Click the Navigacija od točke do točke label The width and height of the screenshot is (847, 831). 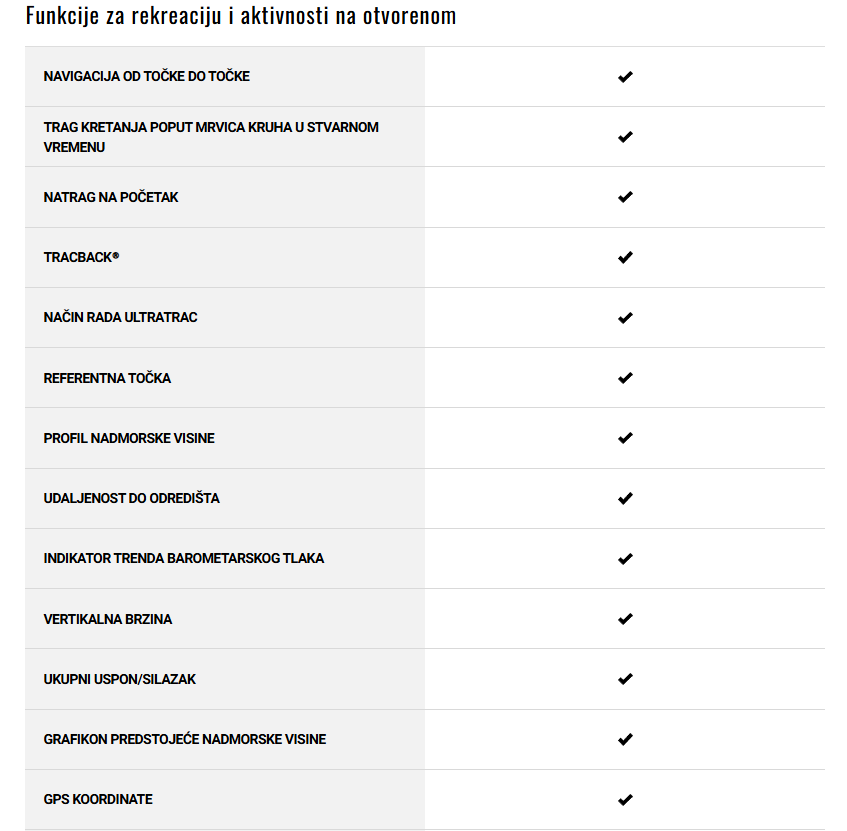coord(146,76)
